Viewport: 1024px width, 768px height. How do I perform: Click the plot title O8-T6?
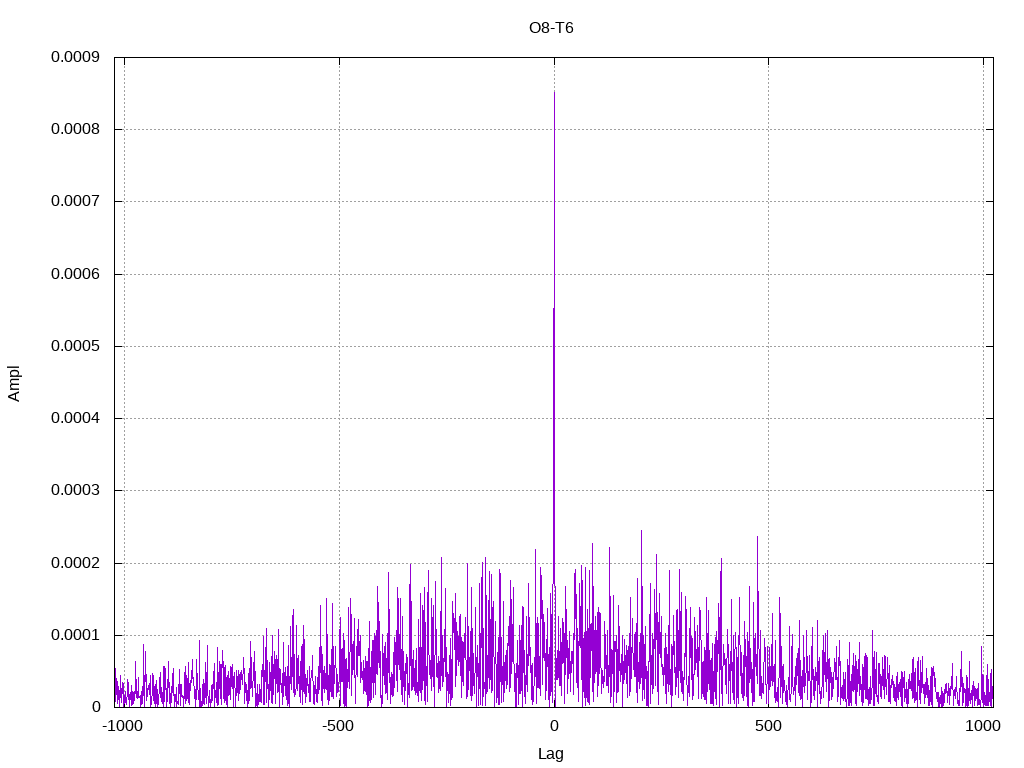(551, 28)
